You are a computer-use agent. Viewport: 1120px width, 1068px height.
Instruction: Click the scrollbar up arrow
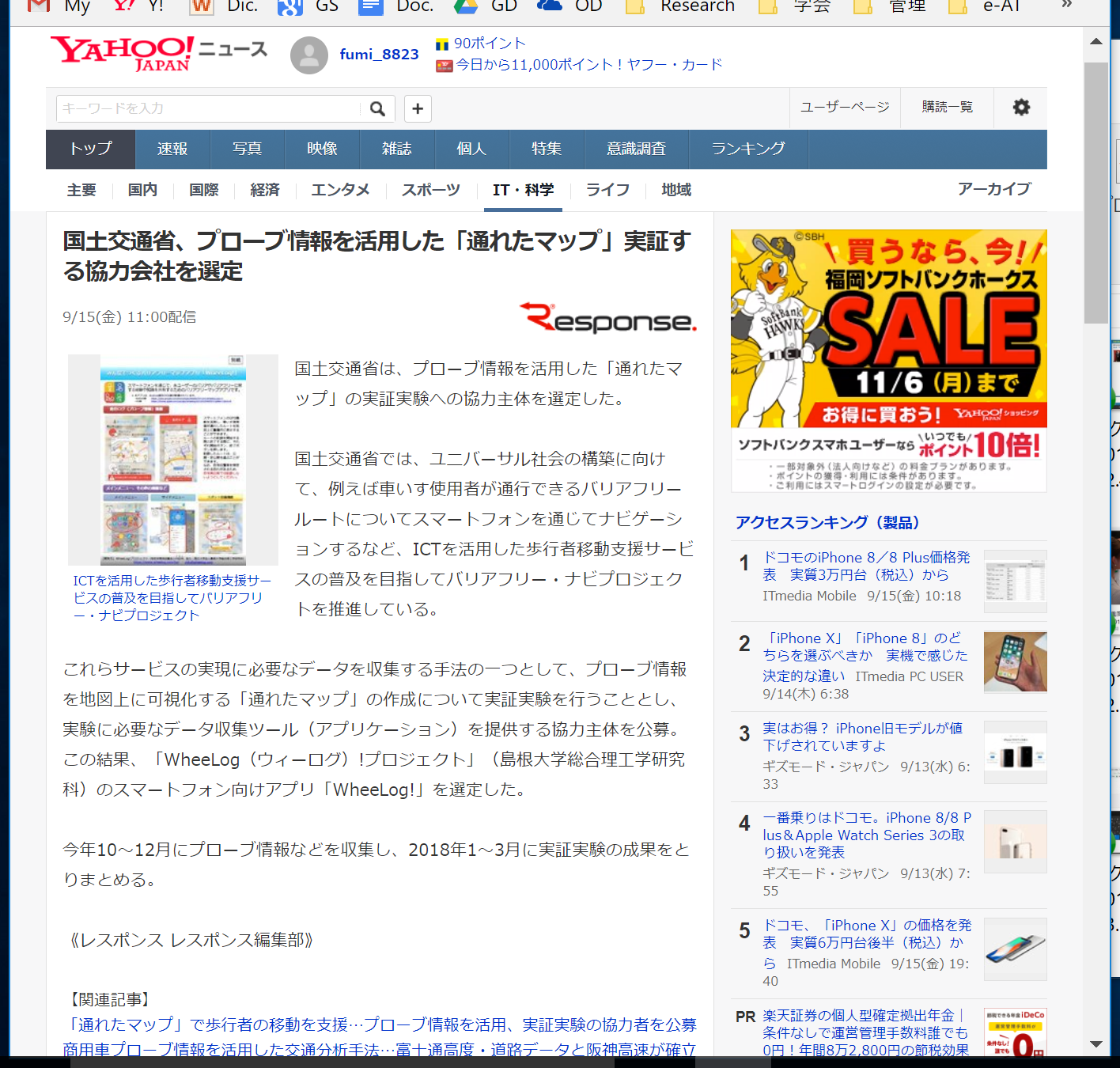click(x=1095, y=41)
